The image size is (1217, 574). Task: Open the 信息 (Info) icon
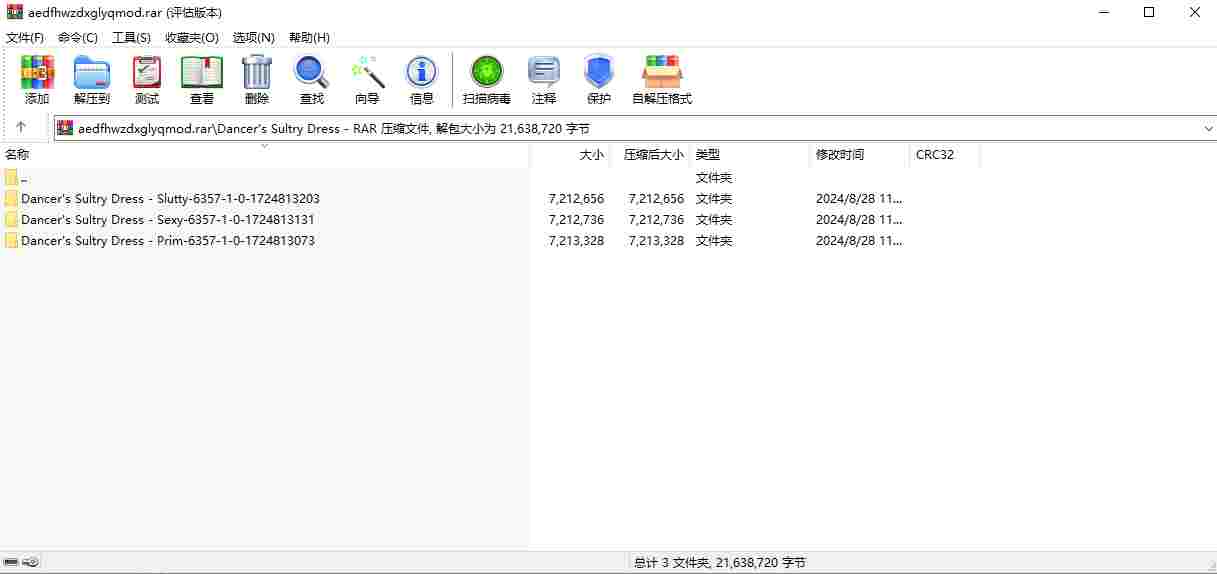click(421, 72)
